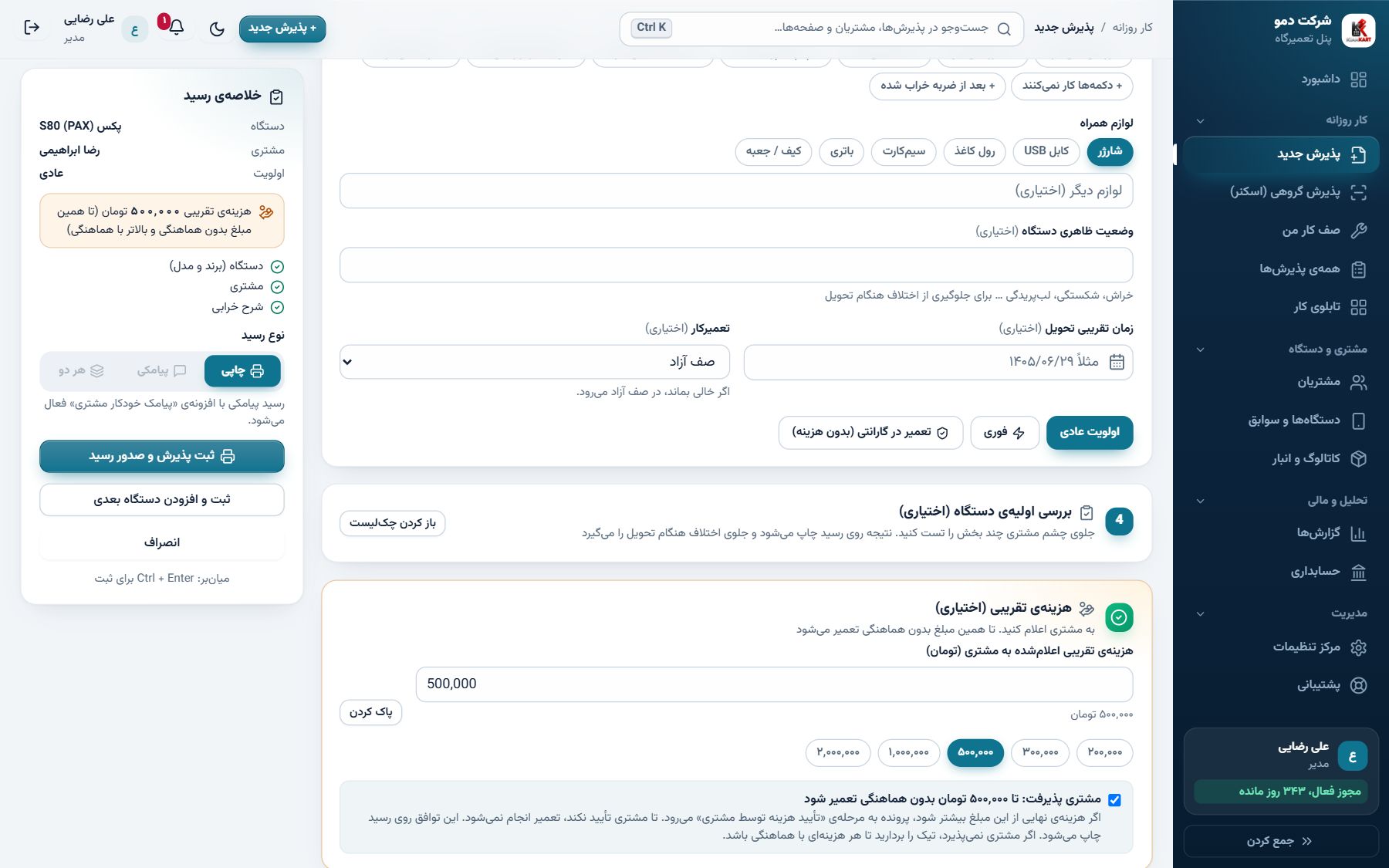Click the پشتیبانی lifebuoy icon
The width and height of the screenshot is (1389, 868).
[x=1359, y=685]
